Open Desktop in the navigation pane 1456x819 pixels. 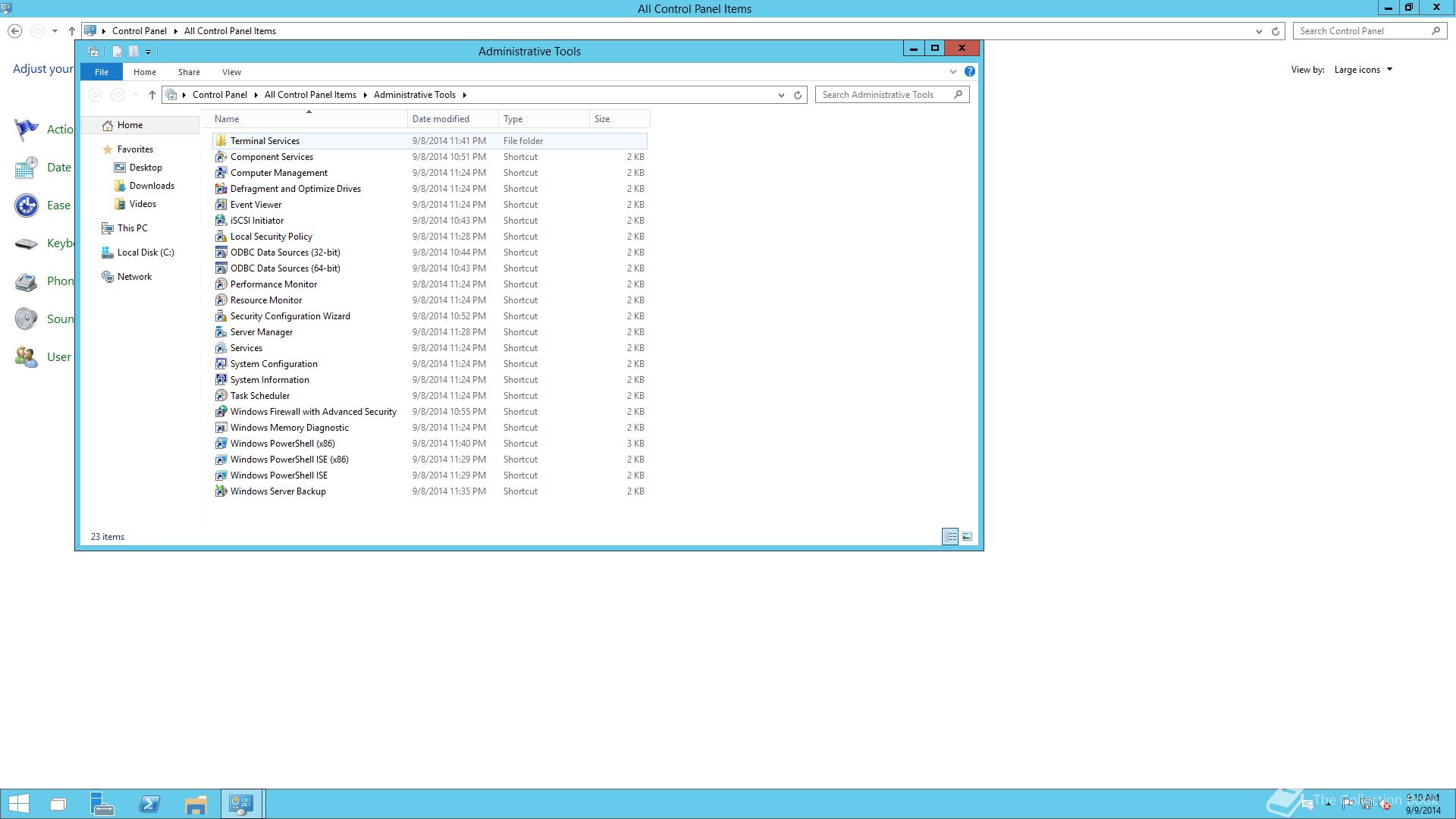146,168
